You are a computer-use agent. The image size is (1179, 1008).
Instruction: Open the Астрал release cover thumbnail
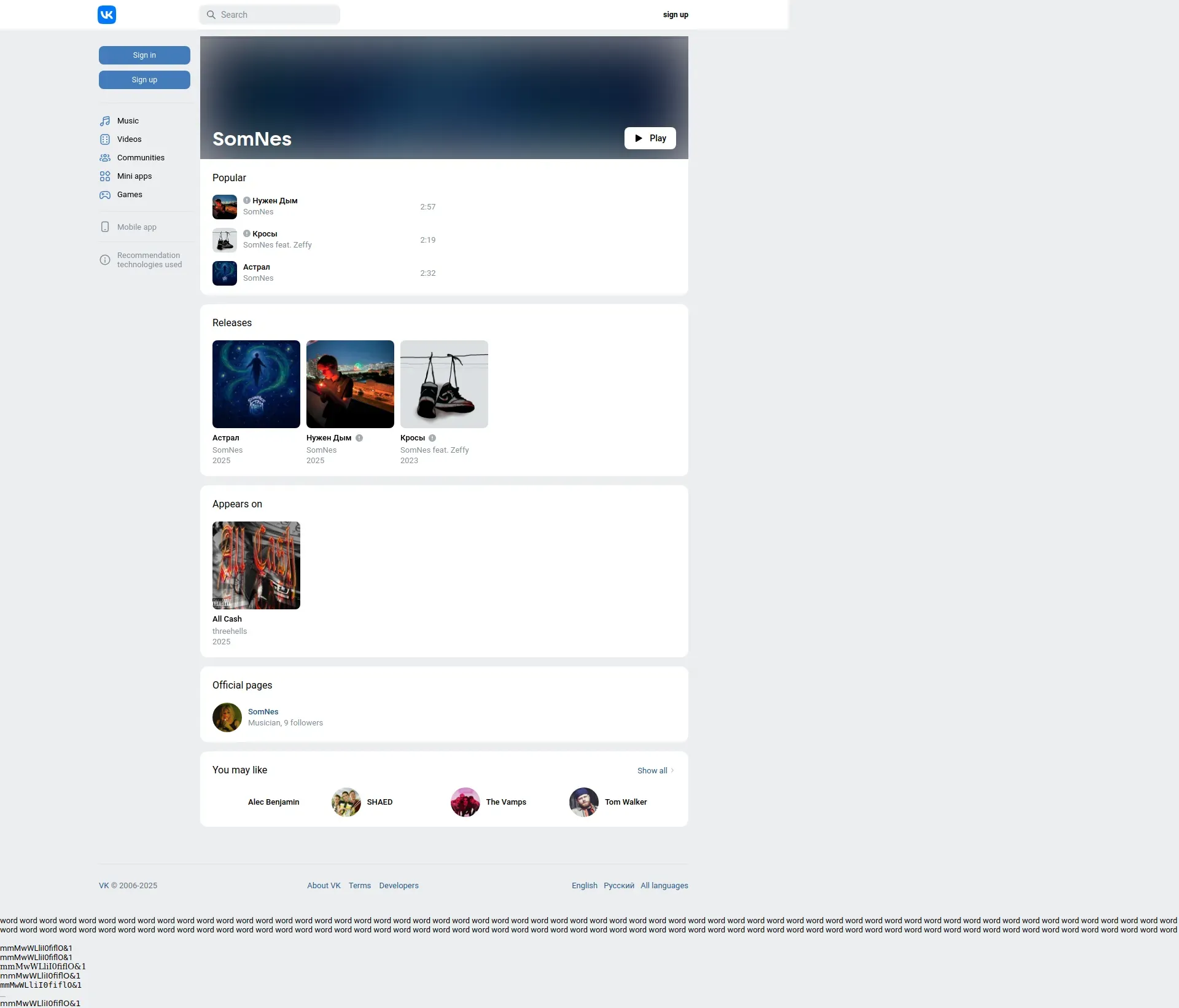(256, 384)
